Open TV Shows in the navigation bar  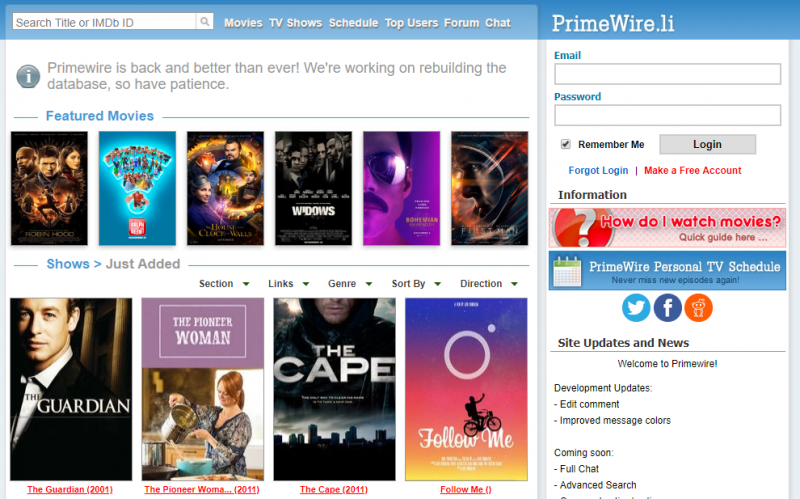(x=295, y=23)
